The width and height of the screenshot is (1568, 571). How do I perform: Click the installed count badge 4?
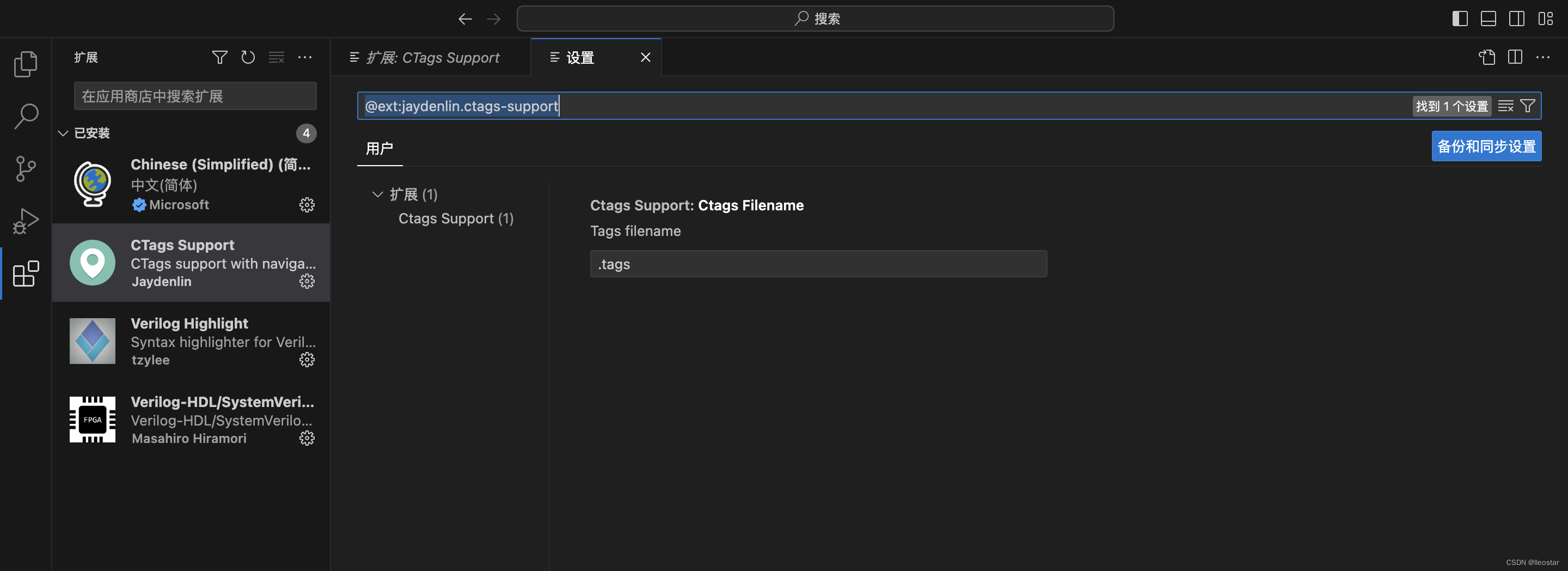(x=306, y=133)
